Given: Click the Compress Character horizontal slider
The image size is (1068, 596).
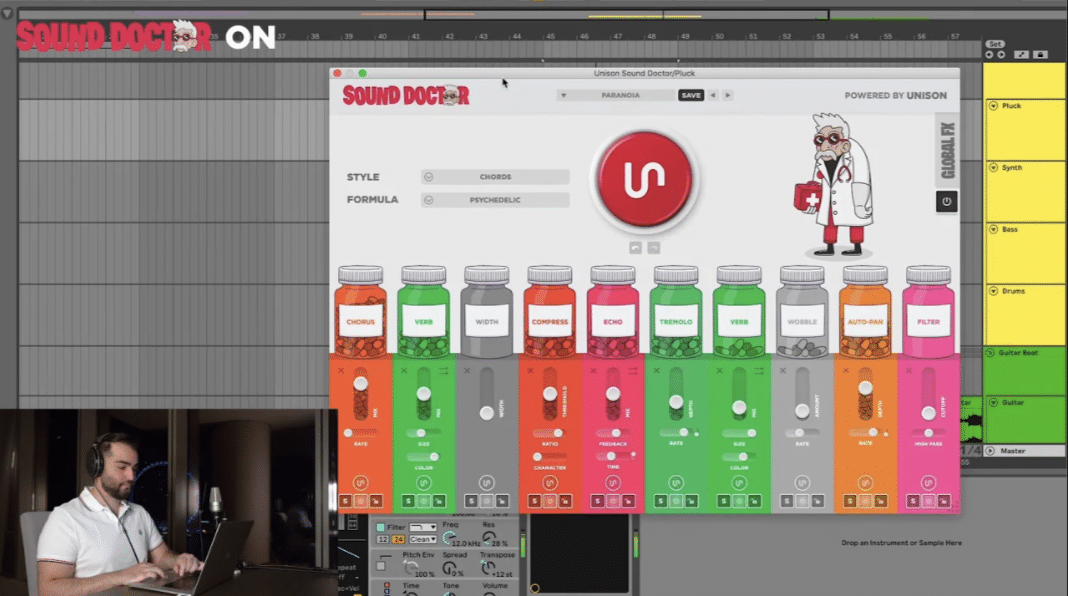Looking at the screenshot, I should coord(550,457).
